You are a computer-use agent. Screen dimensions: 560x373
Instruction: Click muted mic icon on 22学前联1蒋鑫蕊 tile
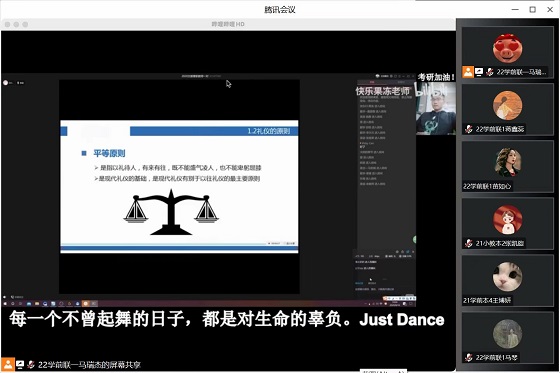pos(469,129)
